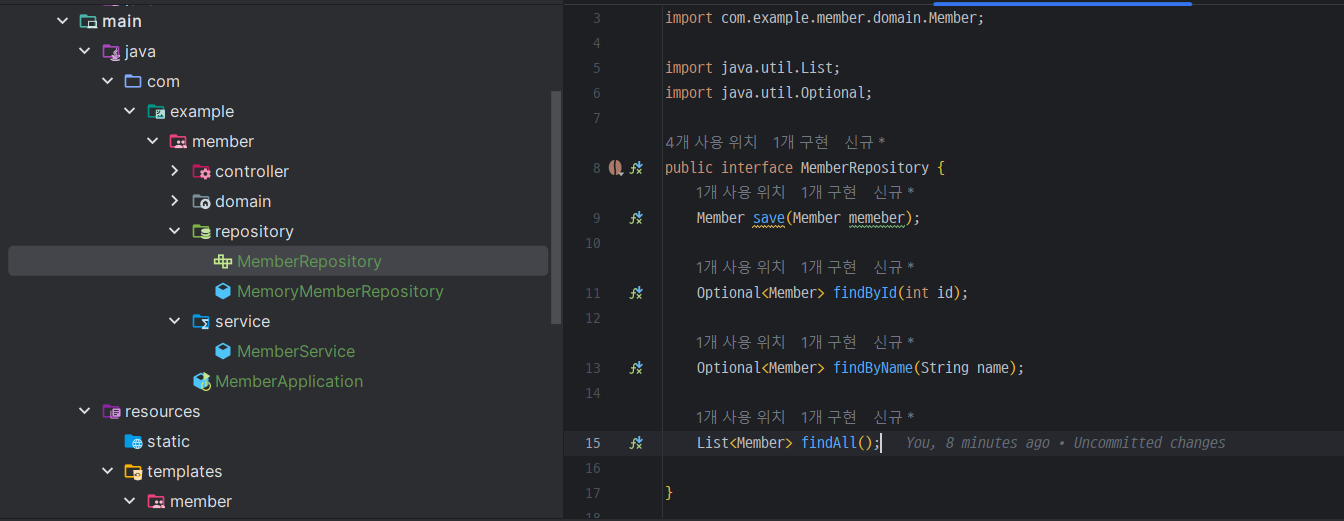1344x521 pixels.
Task: Click the findByName method name
Action: pos(873,368)
